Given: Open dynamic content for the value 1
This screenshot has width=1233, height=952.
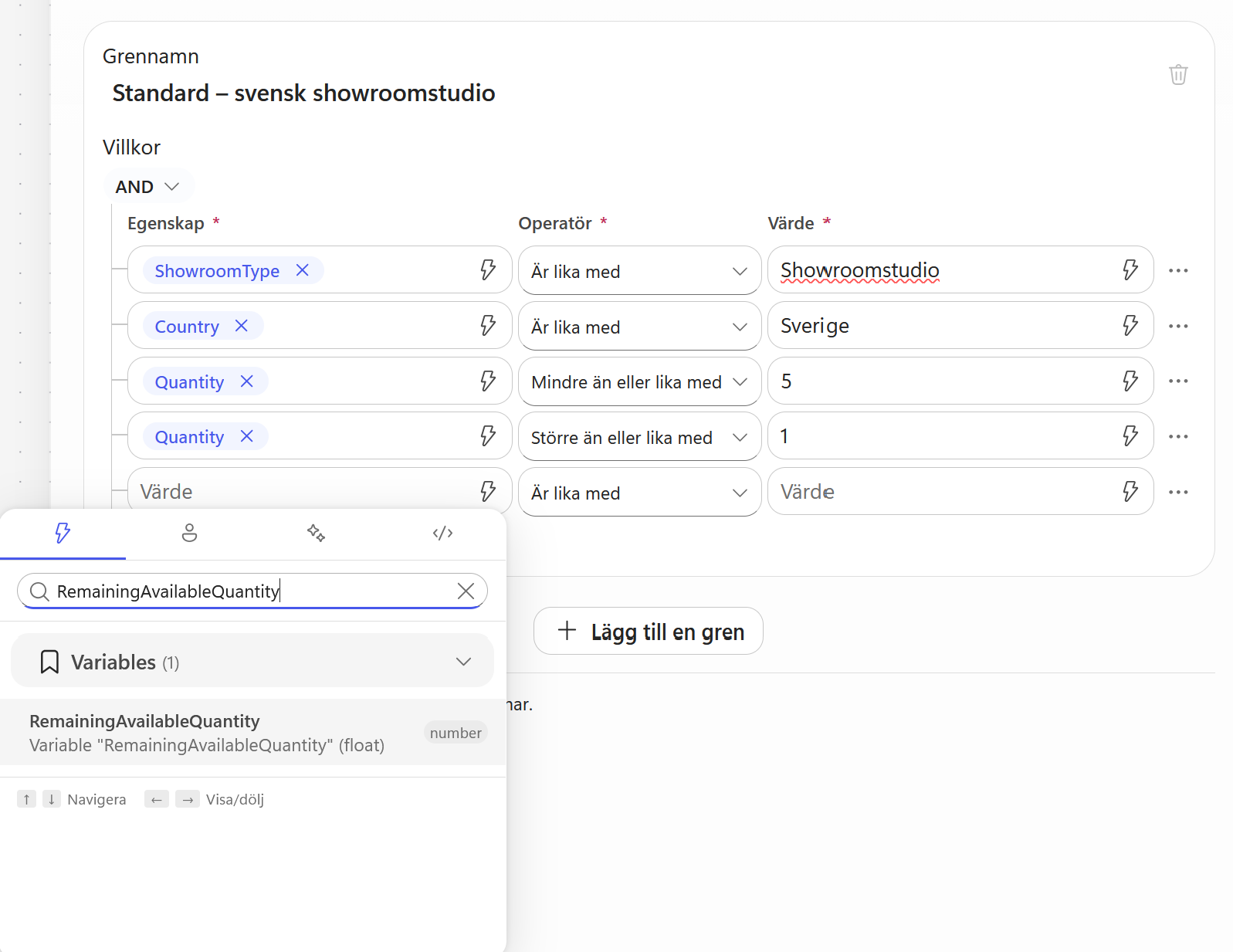Looking at the screenshot, I should [x=1130, y=436].
